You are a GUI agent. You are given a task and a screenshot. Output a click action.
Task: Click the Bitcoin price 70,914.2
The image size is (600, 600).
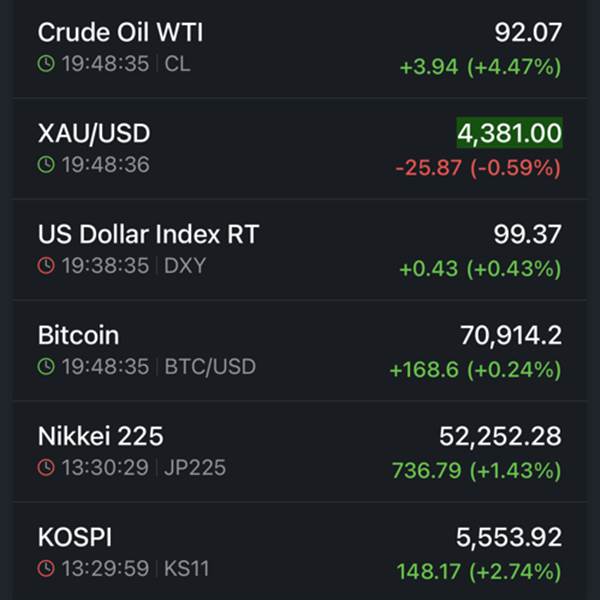pos(510,335)
